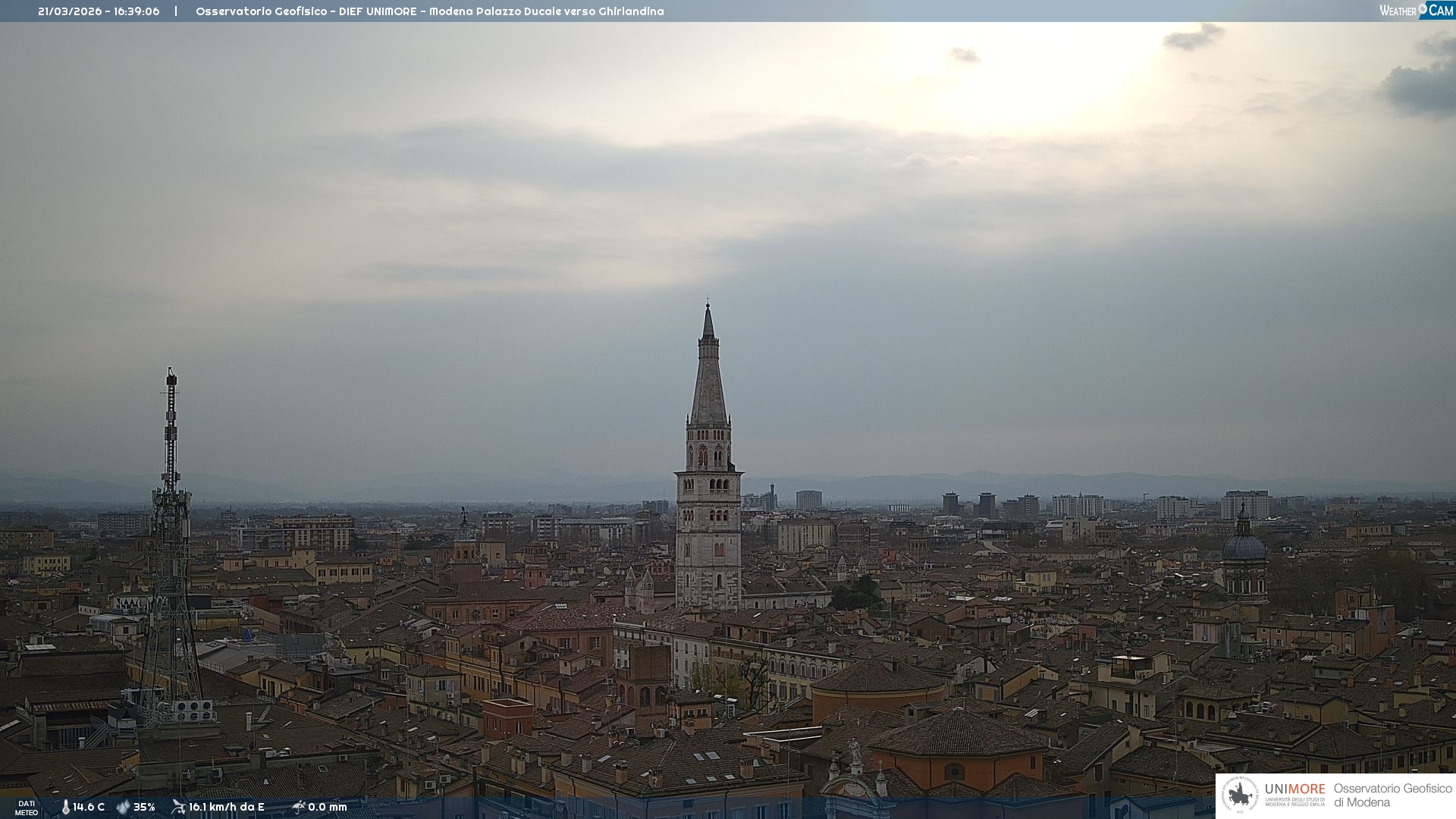1456x819 pixels.
Task: Click the thermometer temperature icon
Action: (x=66, y=807)
